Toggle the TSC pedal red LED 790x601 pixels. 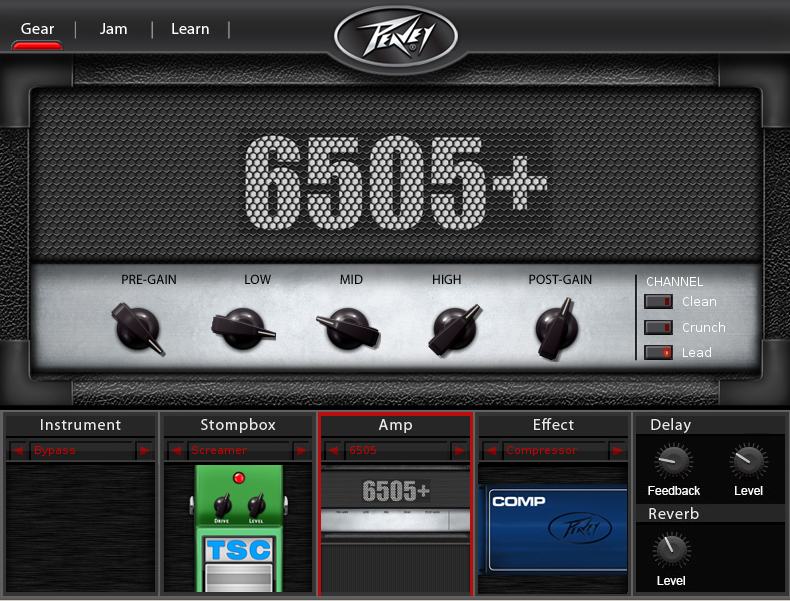pos(239,478)
